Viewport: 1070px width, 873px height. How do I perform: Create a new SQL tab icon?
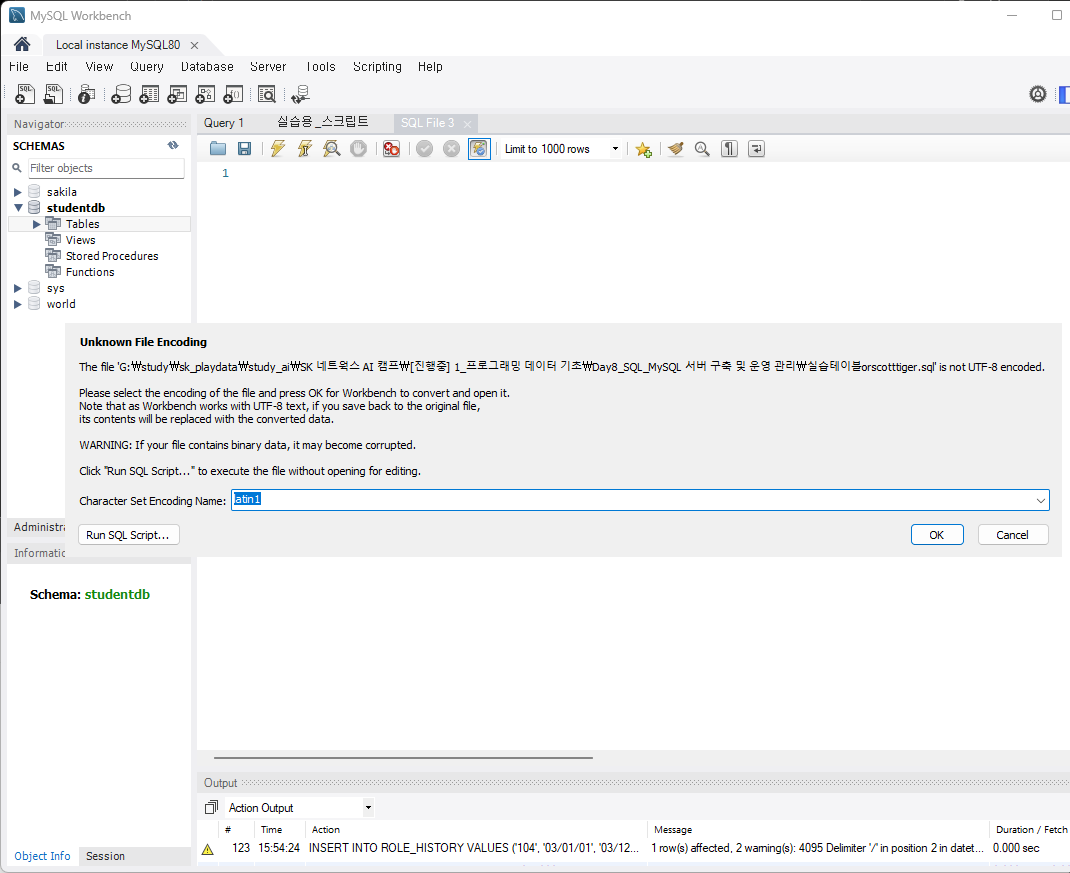pos(25,94)
